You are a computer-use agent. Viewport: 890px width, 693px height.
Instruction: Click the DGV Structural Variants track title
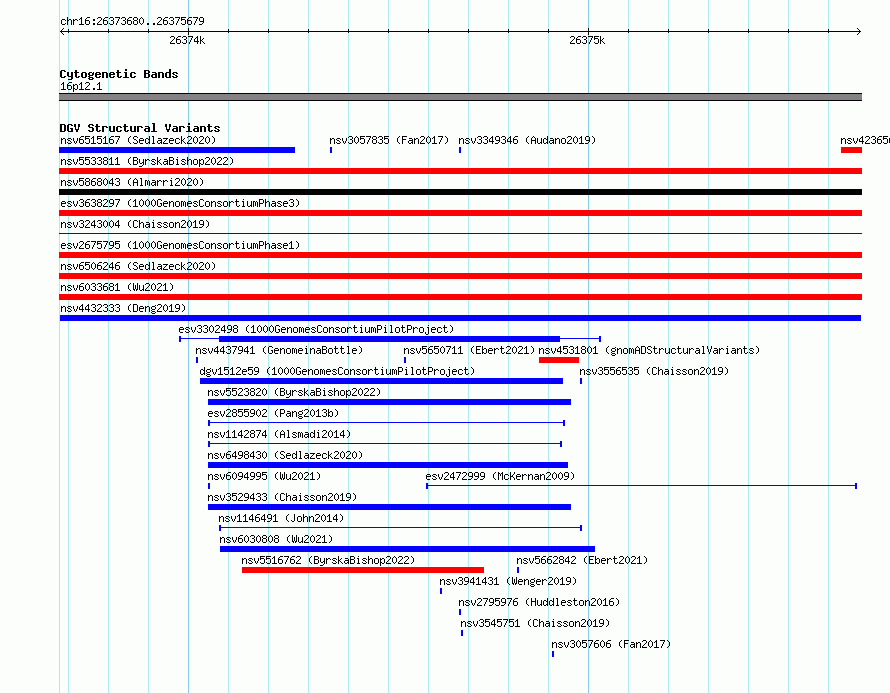[x=140, y=128]
